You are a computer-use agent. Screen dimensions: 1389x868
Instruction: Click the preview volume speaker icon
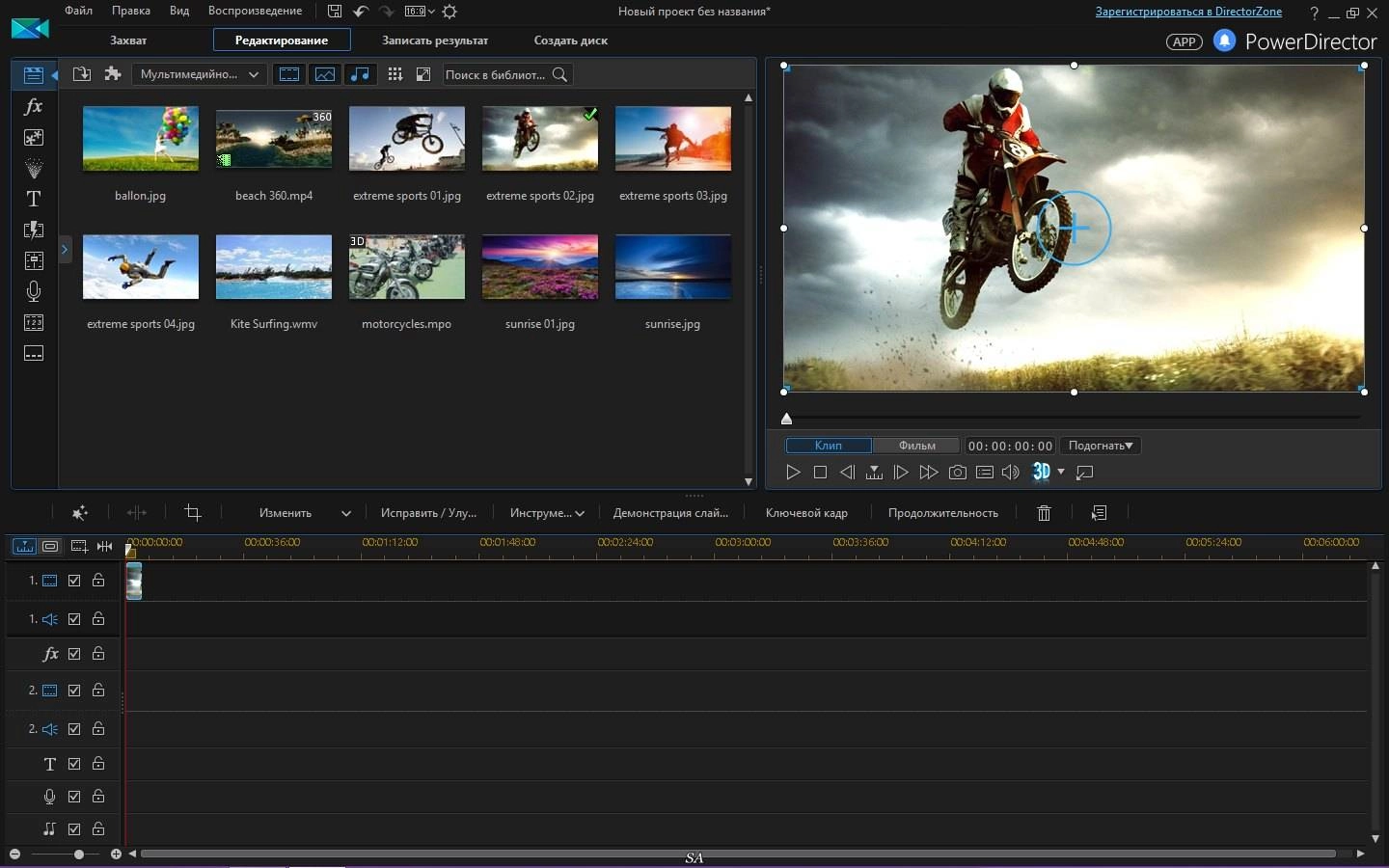(x=1010, y=473)
